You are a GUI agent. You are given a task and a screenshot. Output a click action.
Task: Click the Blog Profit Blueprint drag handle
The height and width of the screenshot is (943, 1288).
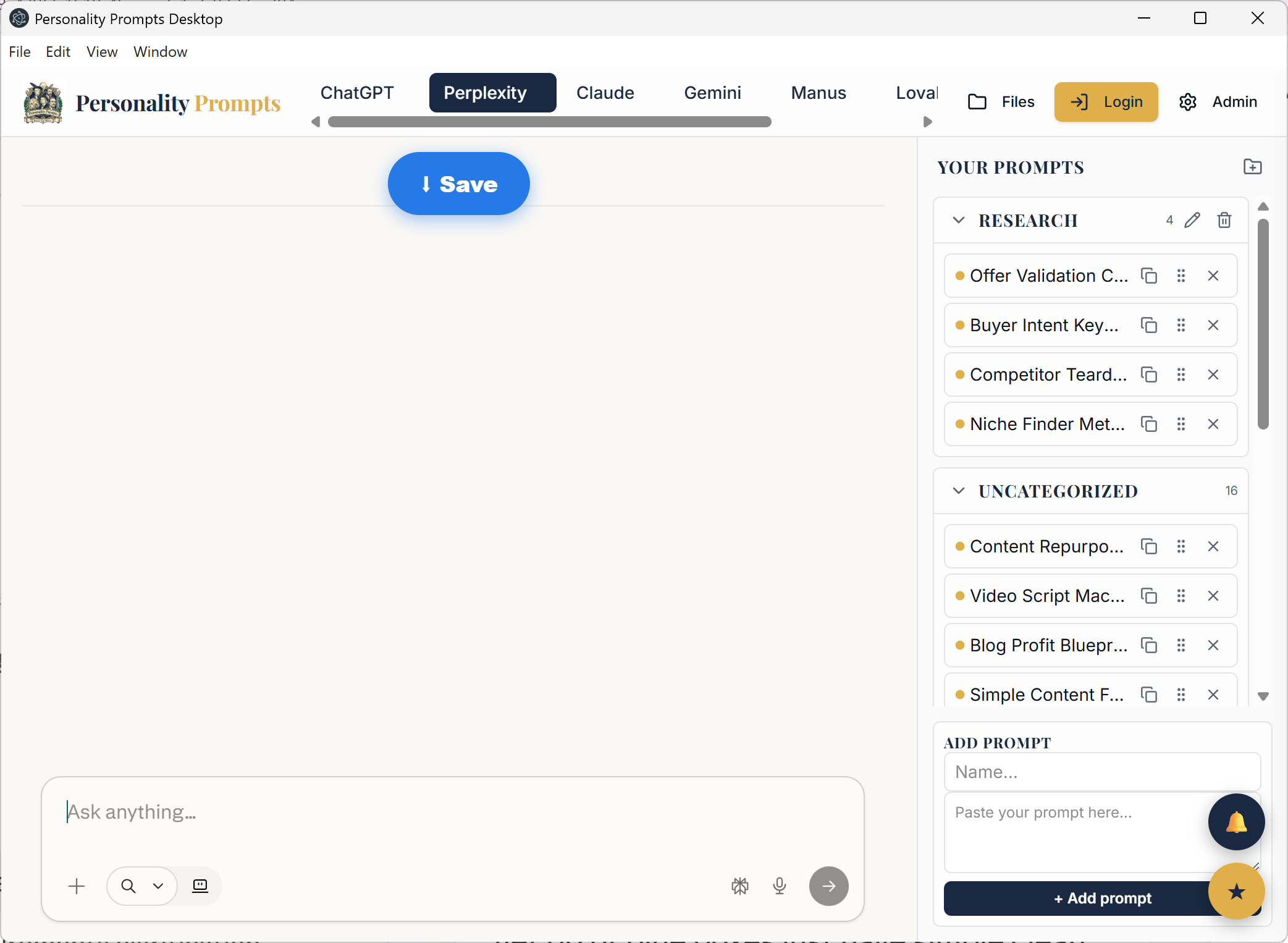pyautogui.click(x=1181, y=645)
